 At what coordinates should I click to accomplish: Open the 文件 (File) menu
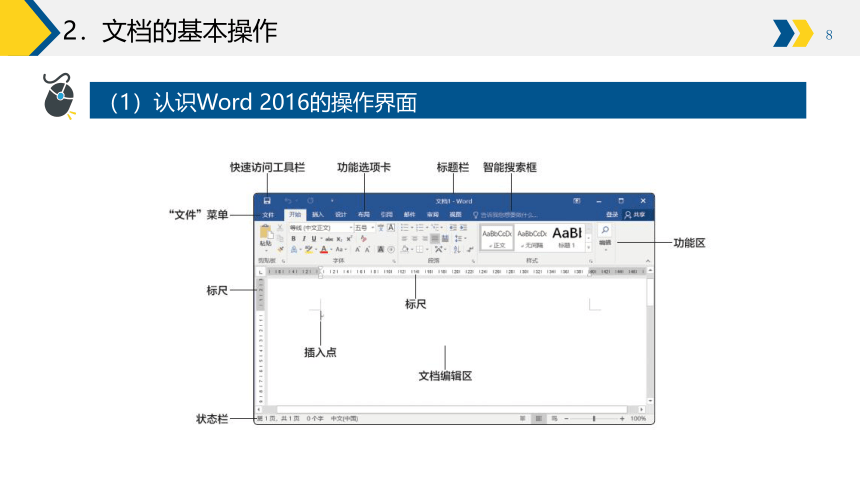click(x=268, y=215)
